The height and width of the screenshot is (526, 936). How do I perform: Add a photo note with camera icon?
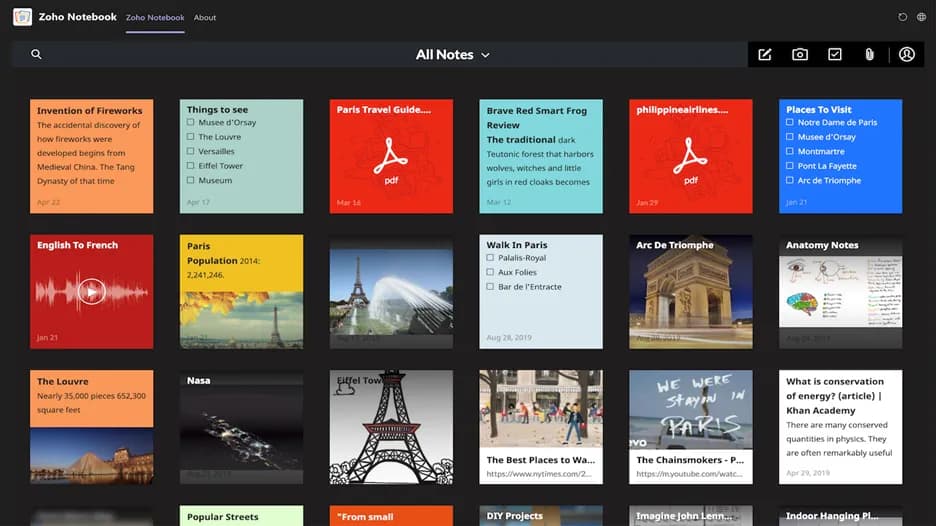(800, 55)
